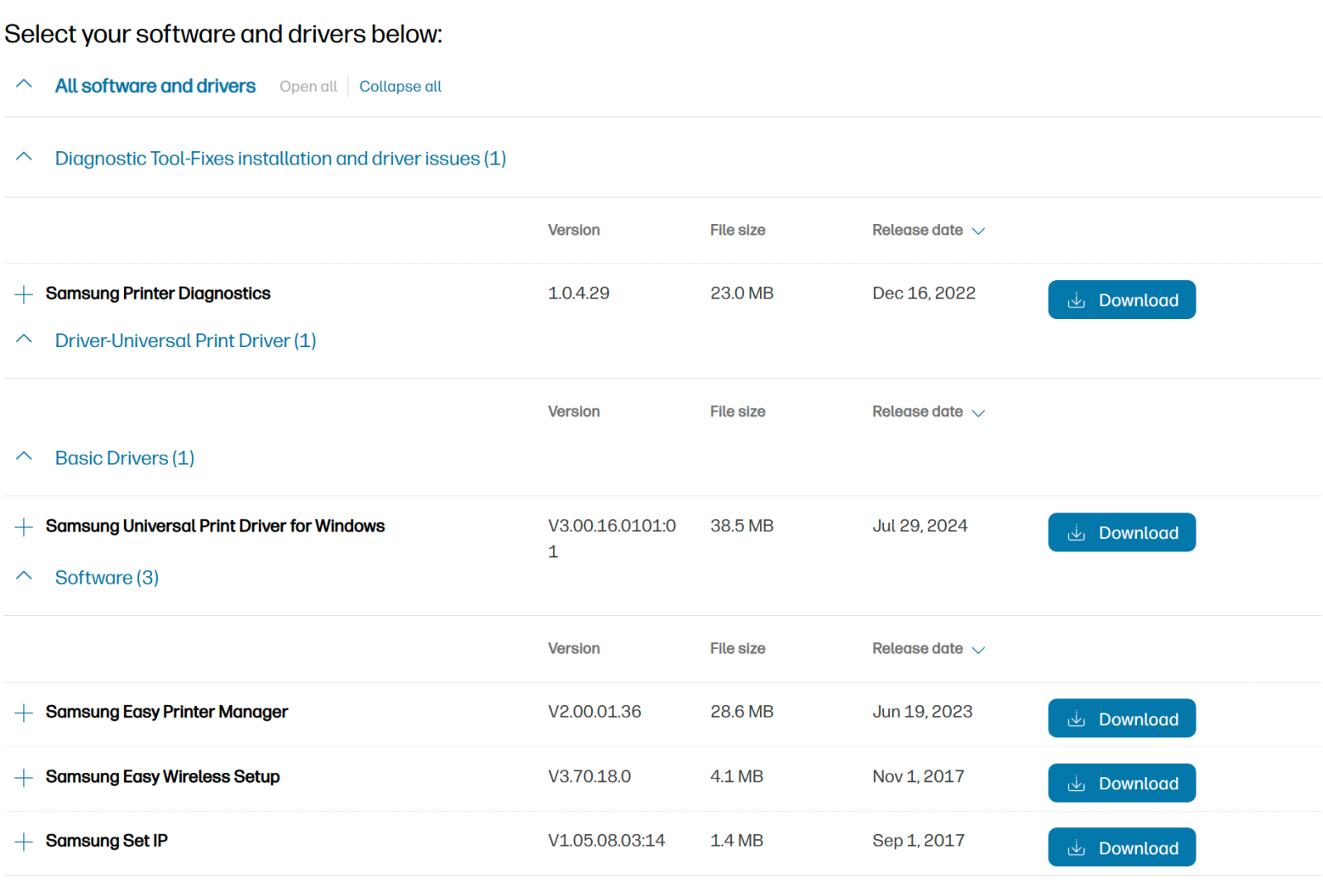Click File size header in Universal Print Driver table
This screenshot has width=1323, height=896.
[738, 412]
